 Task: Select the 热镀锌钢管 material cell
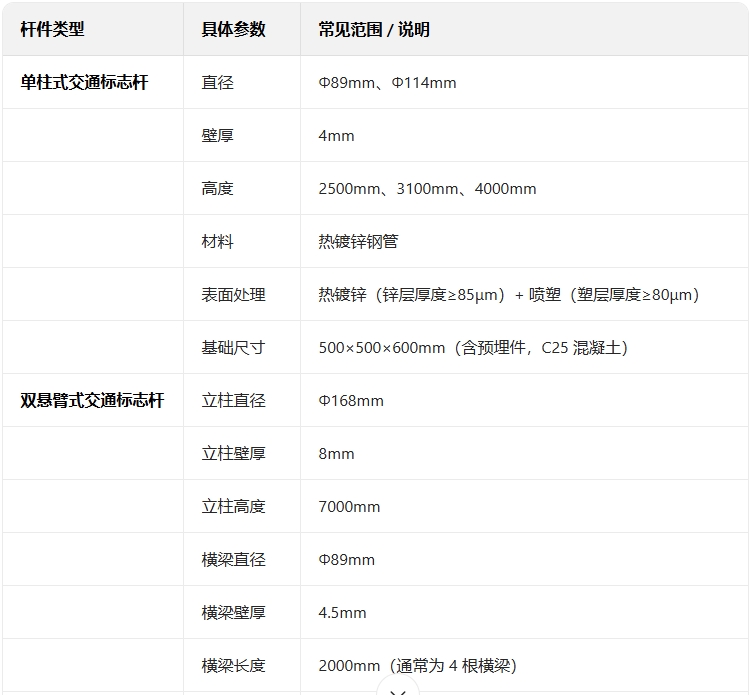pos(358,242)
